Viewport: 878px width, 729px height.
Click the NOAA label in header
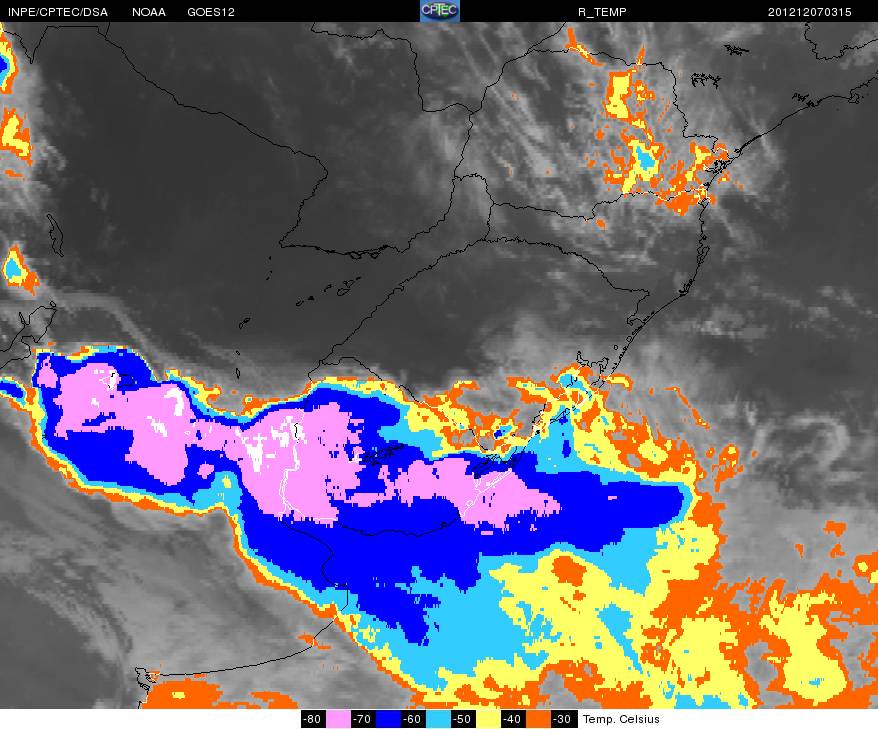149,12
